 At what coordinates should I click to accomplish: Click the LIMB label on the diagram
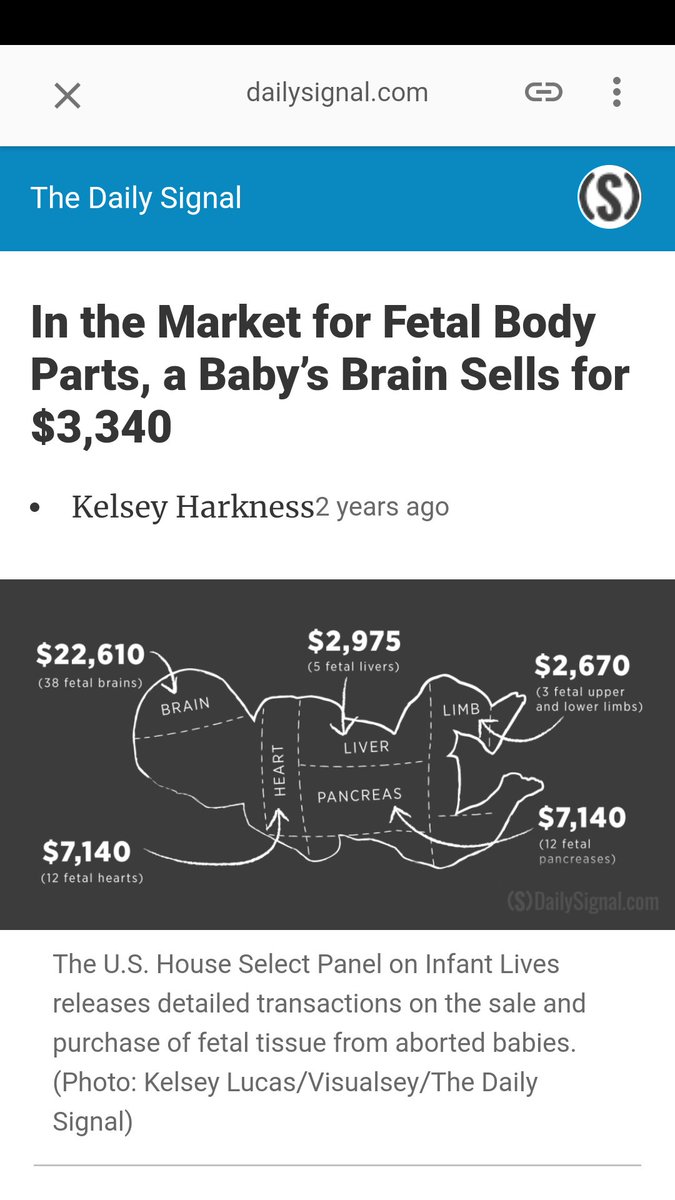click(x=461, y=710)
